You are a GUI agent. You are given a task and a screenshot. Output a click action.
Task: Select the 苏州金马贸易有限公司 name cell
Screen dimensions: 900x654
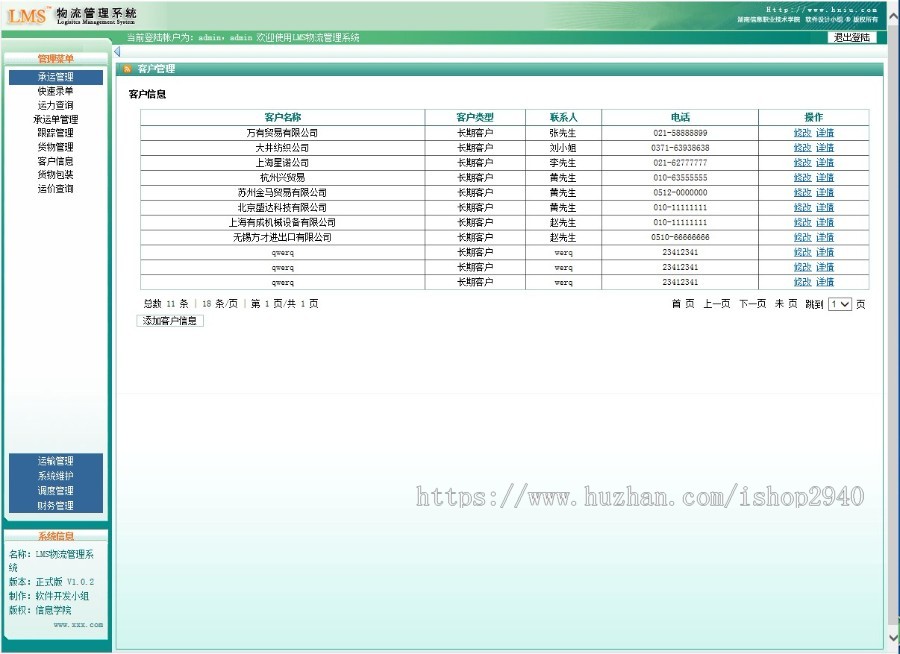(282, 192)
